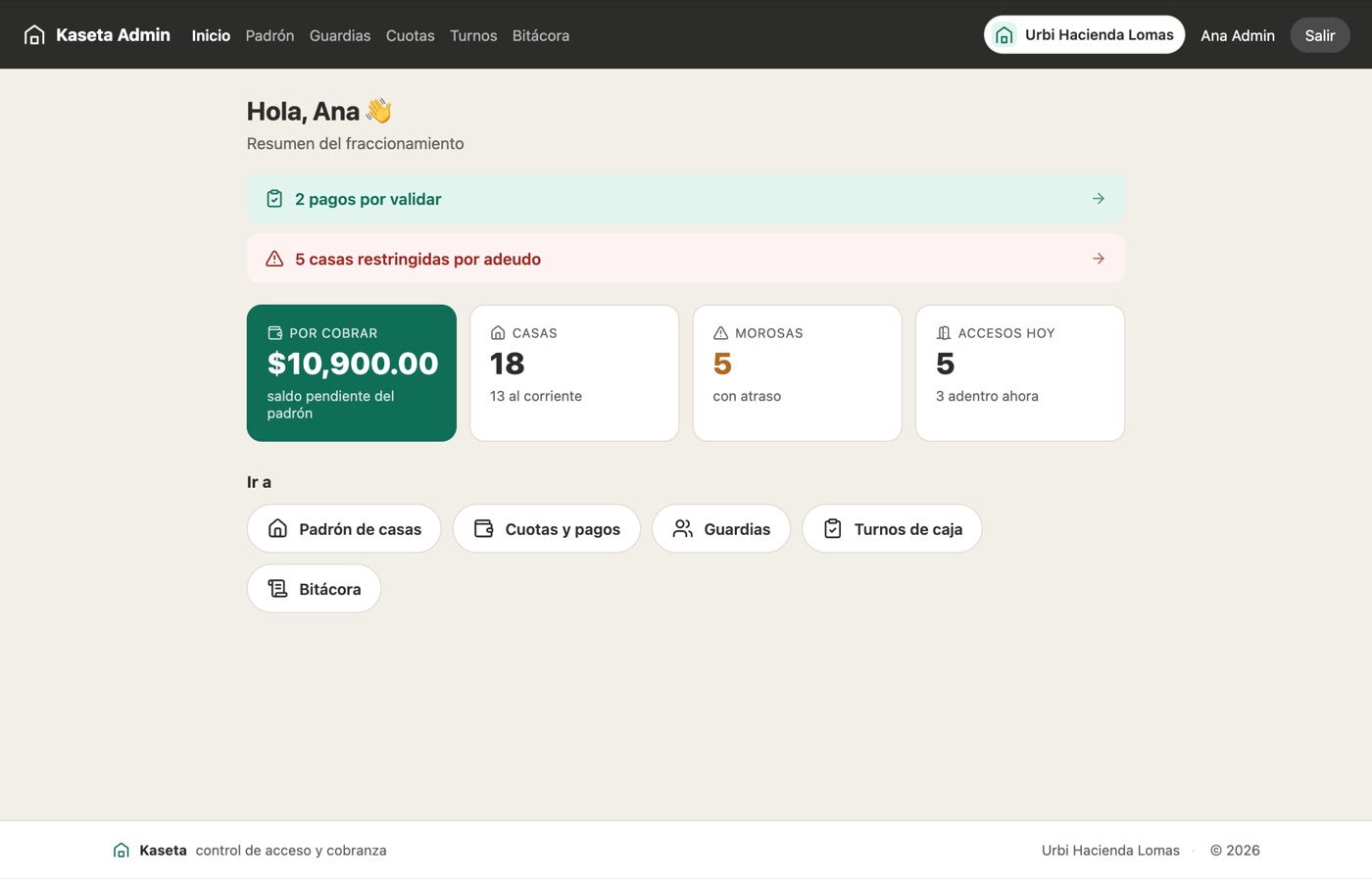Open the Urbi Hacienda Lomas community selector
The image size is (1372, 879).
pyautogui.click(x=1084, y=35)
